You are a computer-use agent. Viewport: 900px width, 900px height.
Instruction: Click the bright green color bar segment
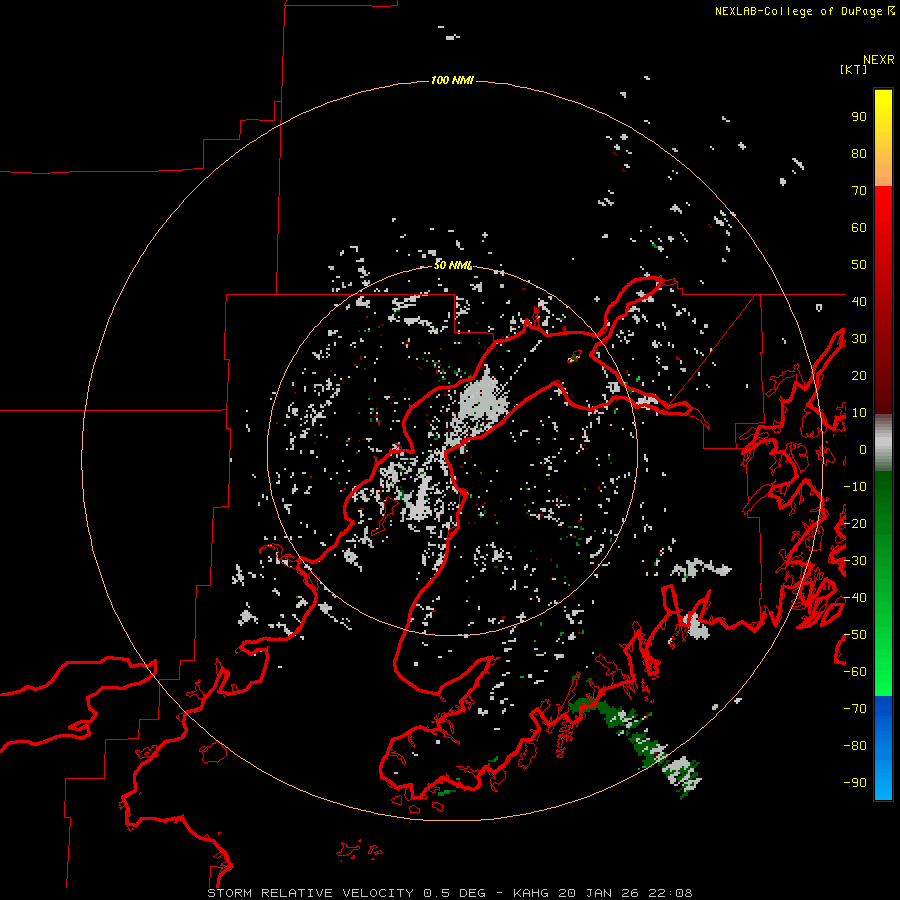point(883,660)
